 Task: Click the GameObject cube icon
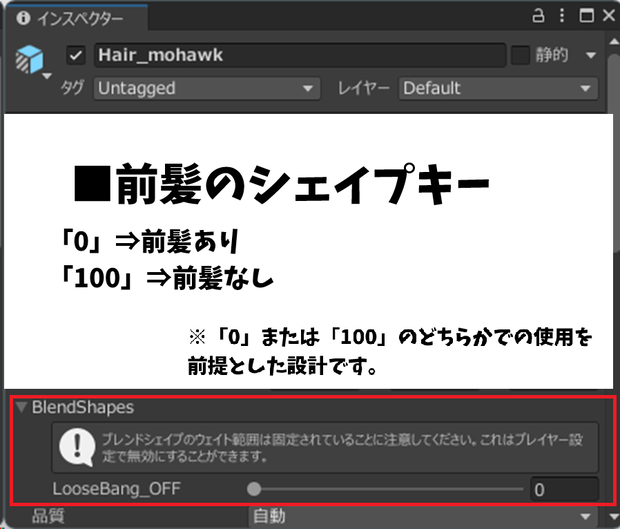30,59
